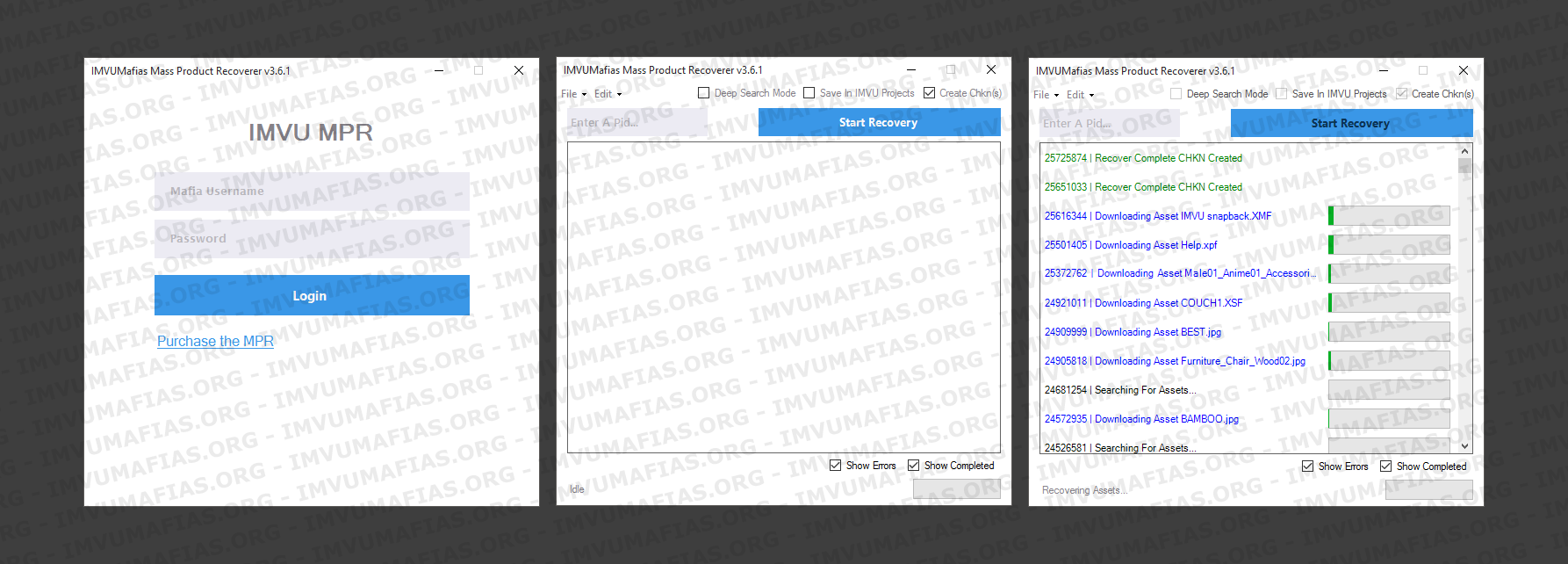Minimize the middle recoverer window

point(910,69)
